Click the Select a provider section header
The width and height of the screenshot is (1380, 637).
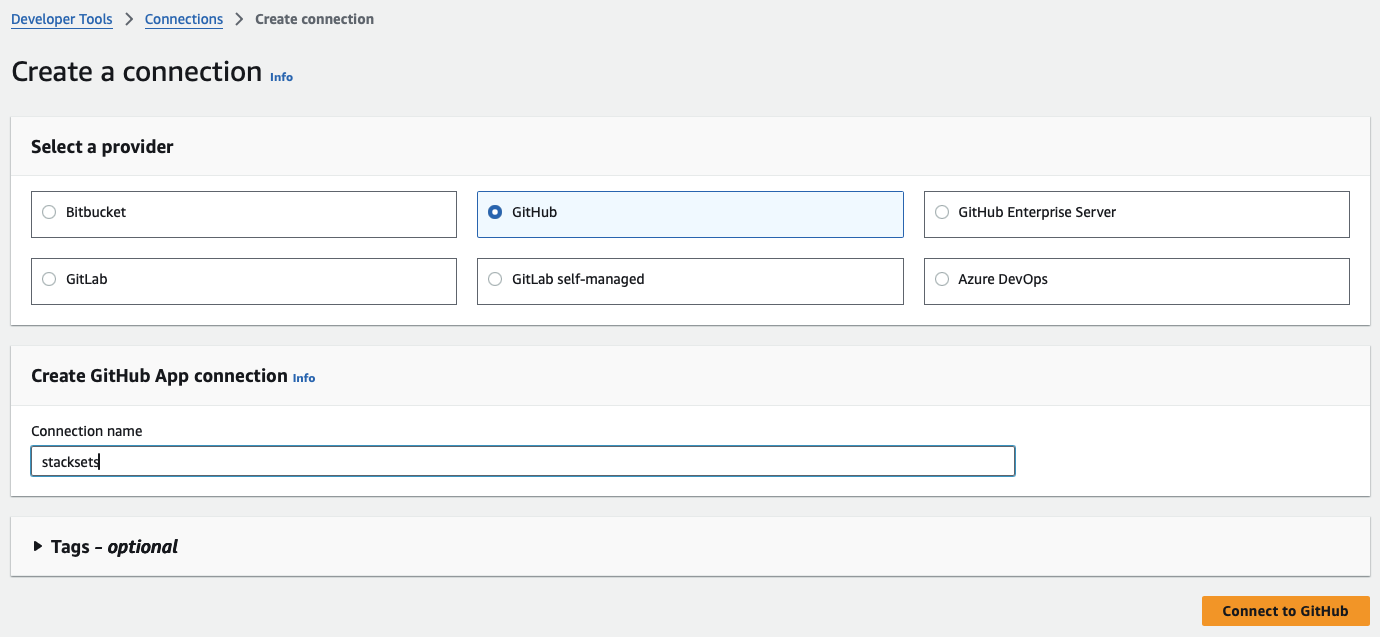pos(102,147)
